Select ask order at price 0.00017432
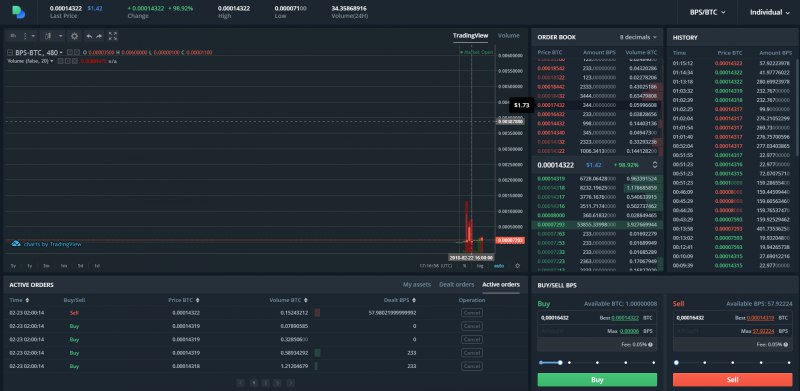Screen dimensions: 800x391 pos(597,105)
